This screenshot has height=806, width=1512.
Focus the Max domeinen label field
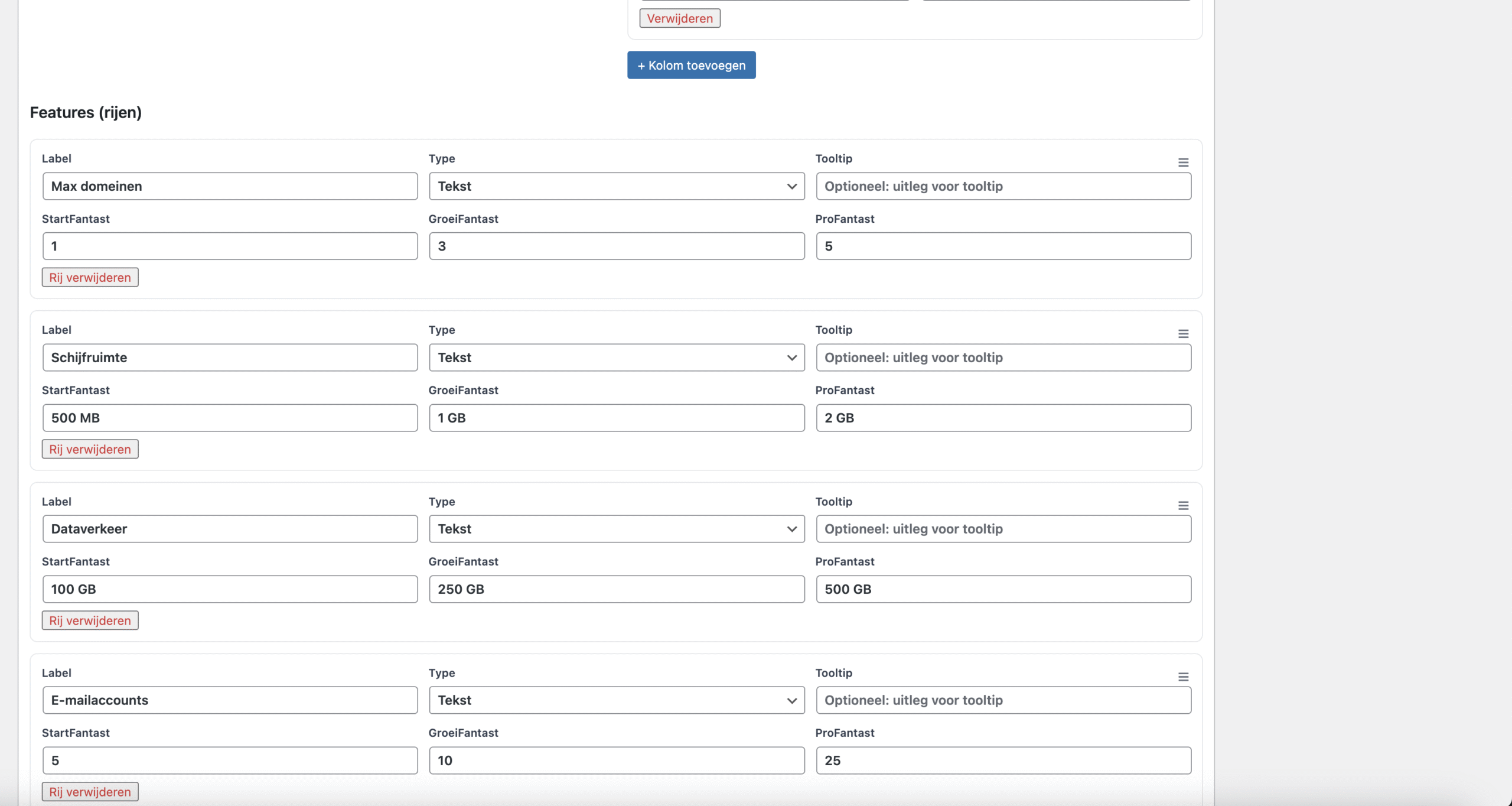tap(230, 186)
